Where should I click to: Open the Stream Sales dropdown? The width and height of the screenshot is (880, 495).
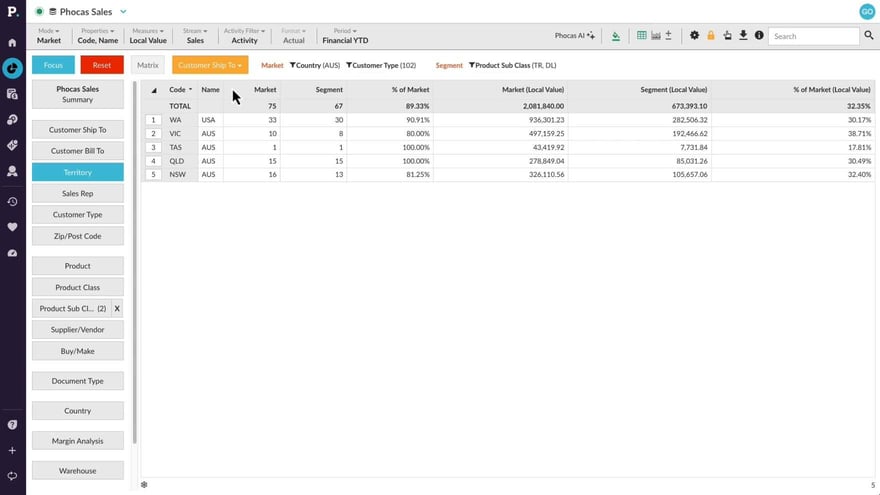(x=195, y=36)
